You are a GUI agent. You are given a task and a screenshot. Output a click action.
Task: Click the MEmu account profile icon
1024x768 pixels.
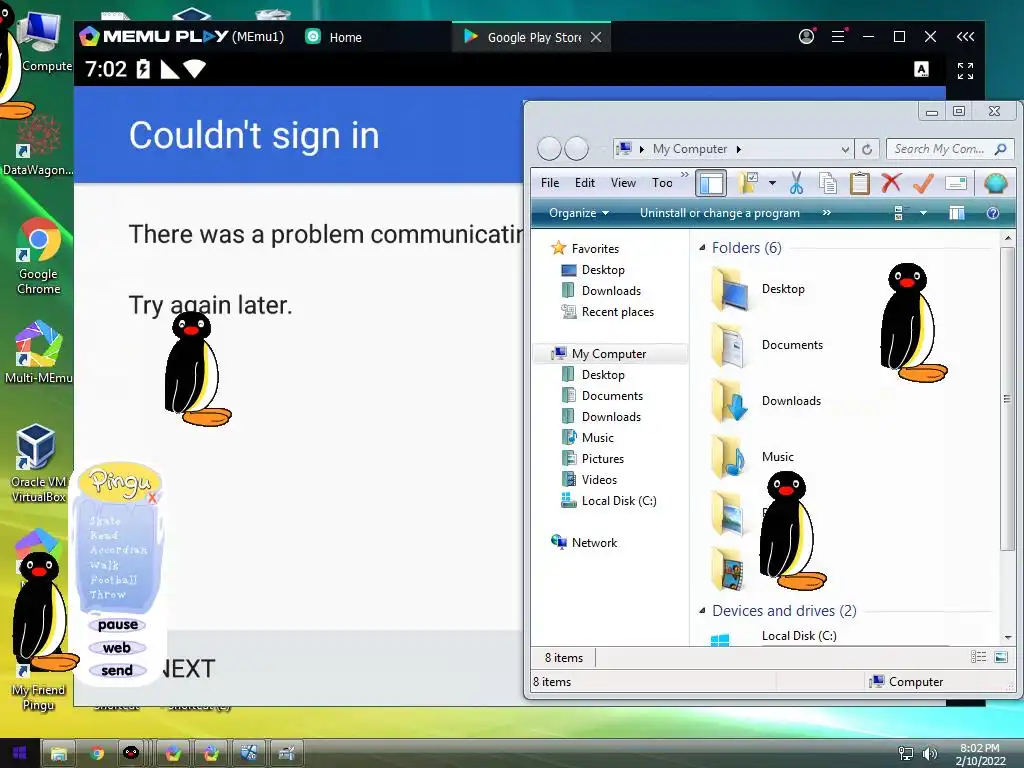point(807,37)
